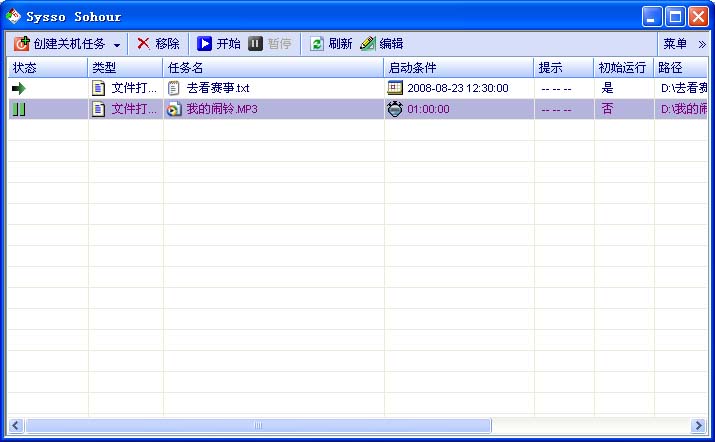This screenshot has width=715, height=442.
Task: Click the horizontal scrollbar thumb
Action: pyautogui.click(x=259, y=426)
